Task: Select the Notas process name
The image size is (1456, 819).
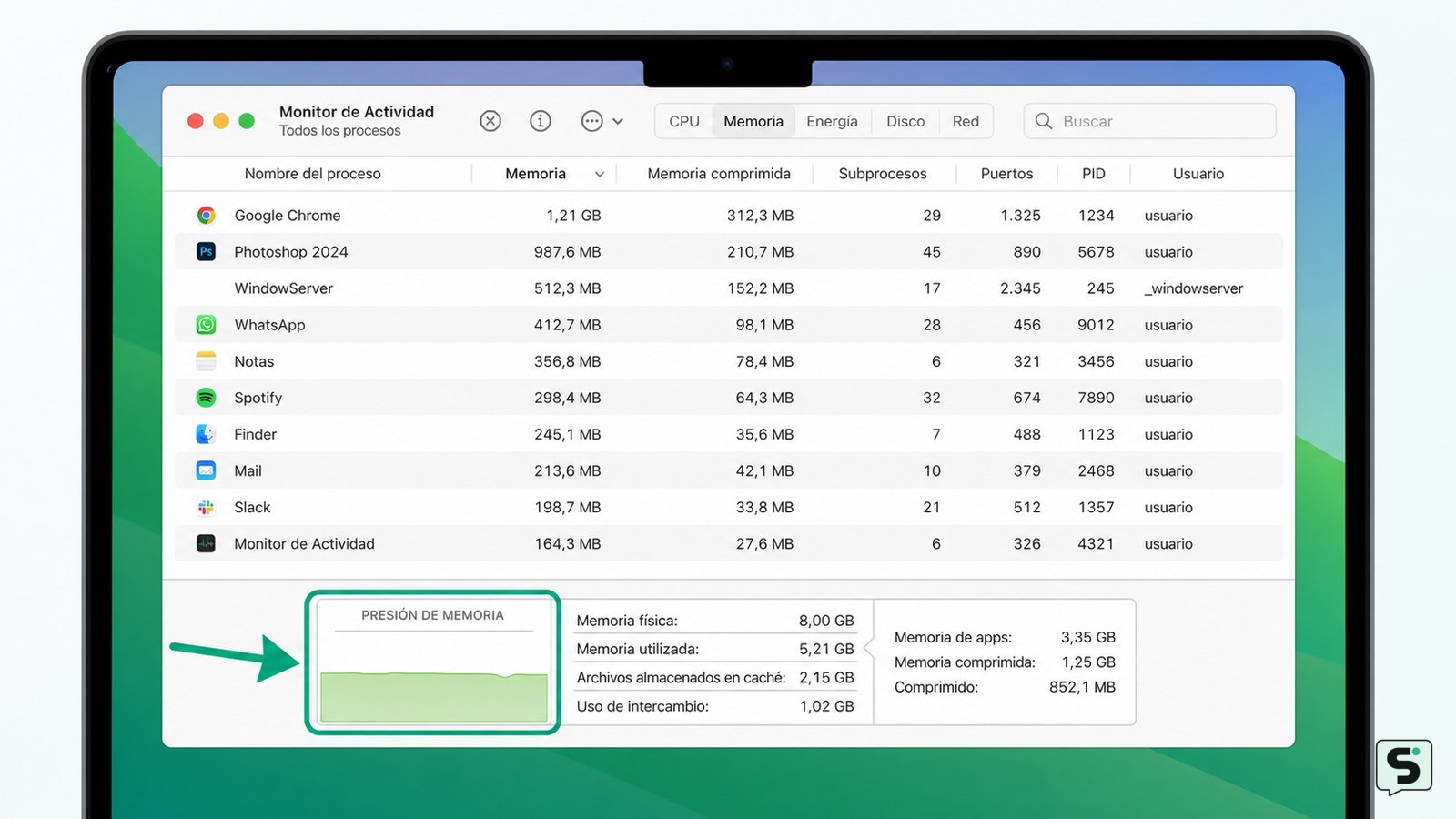Action: [254, 361]
